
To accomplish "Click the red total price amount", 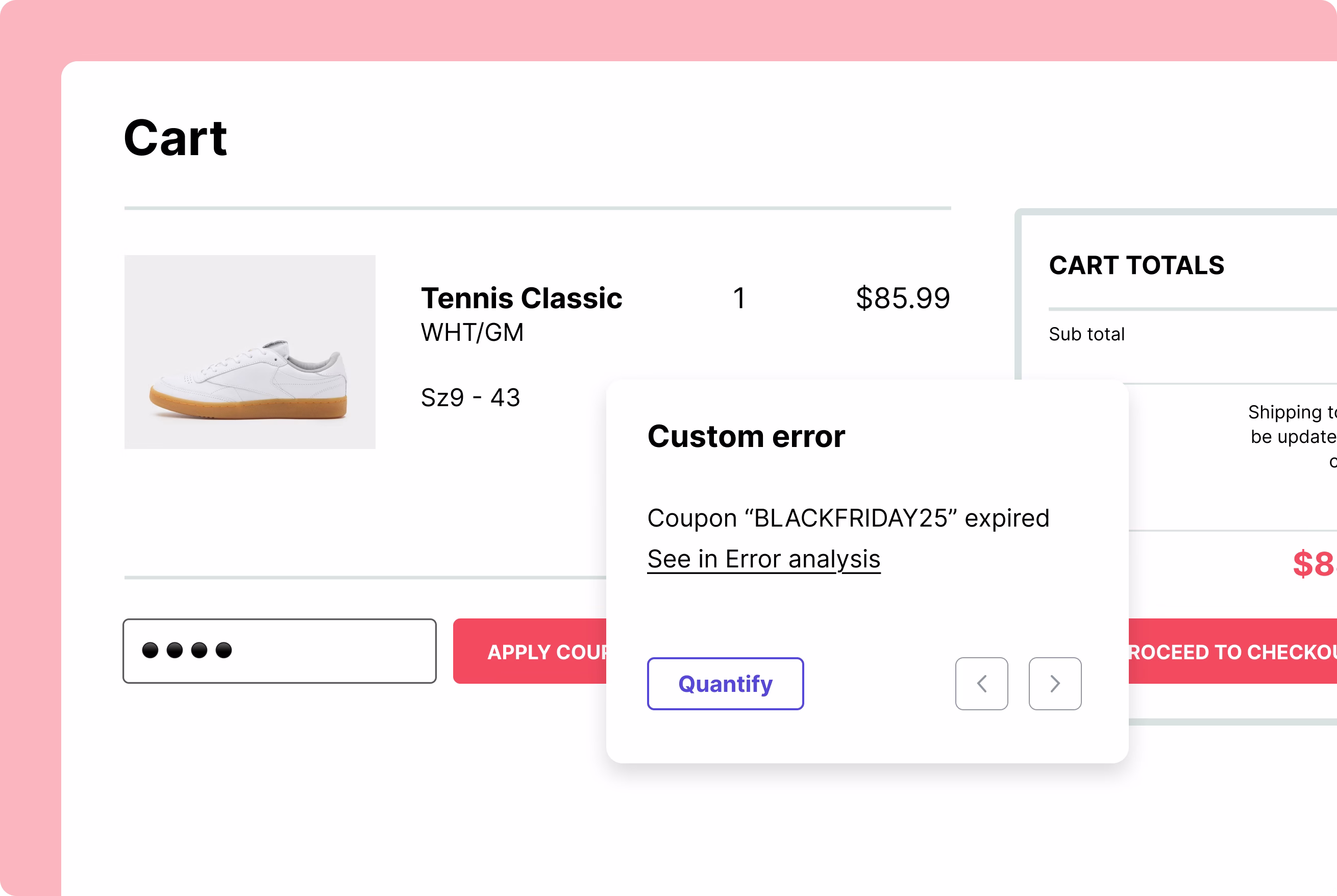I will click(1313, 563).
